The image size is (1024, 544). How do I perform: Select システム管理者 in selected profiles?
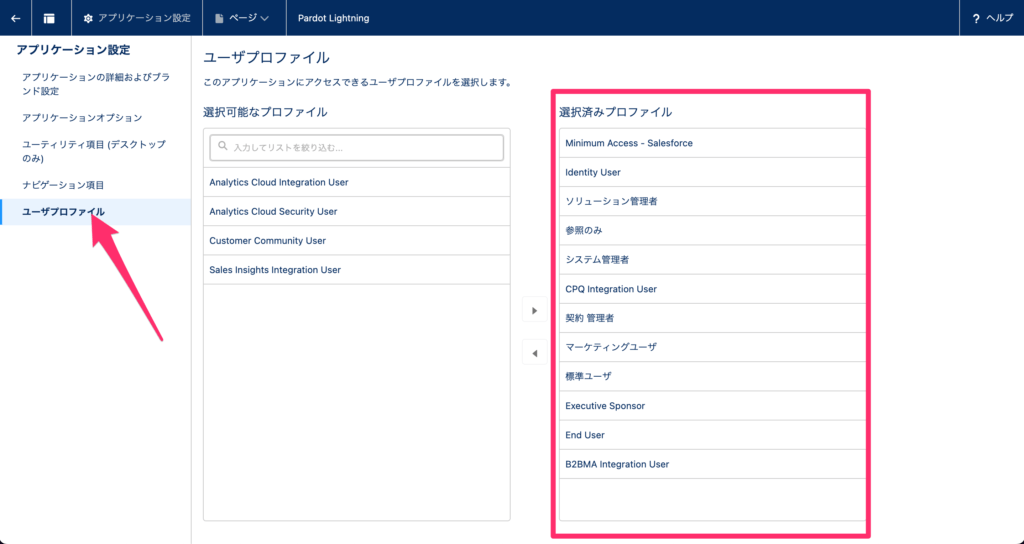597,260
